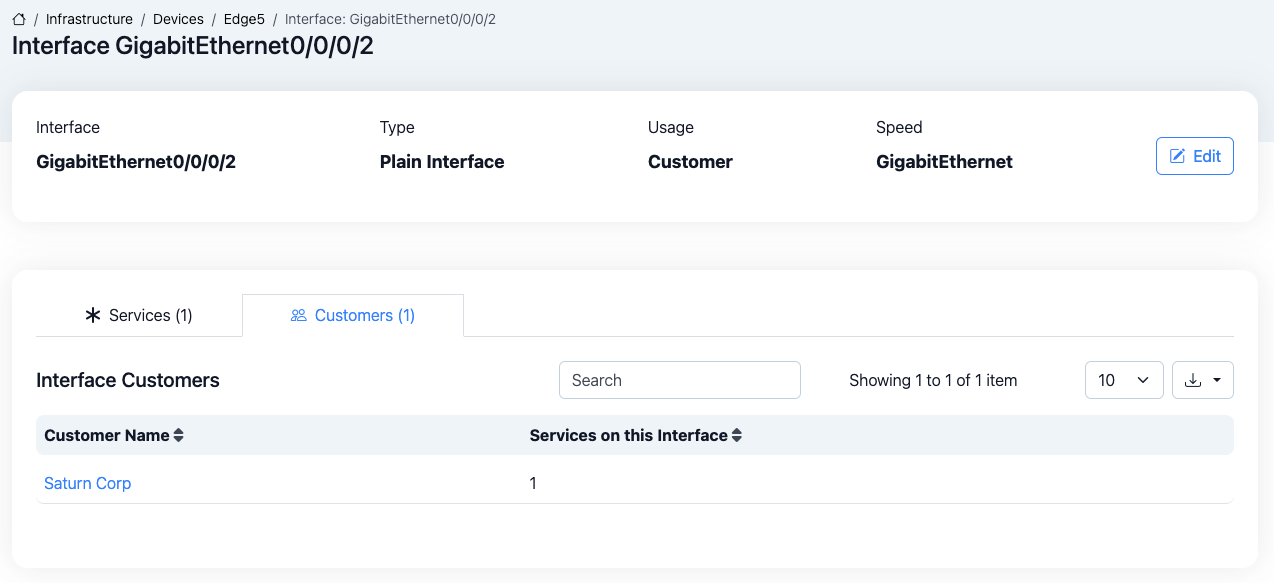Viewport: 1274px width, 583px height.
Task: Sort using Services on this Interface arrows
Action: (737, 436)
